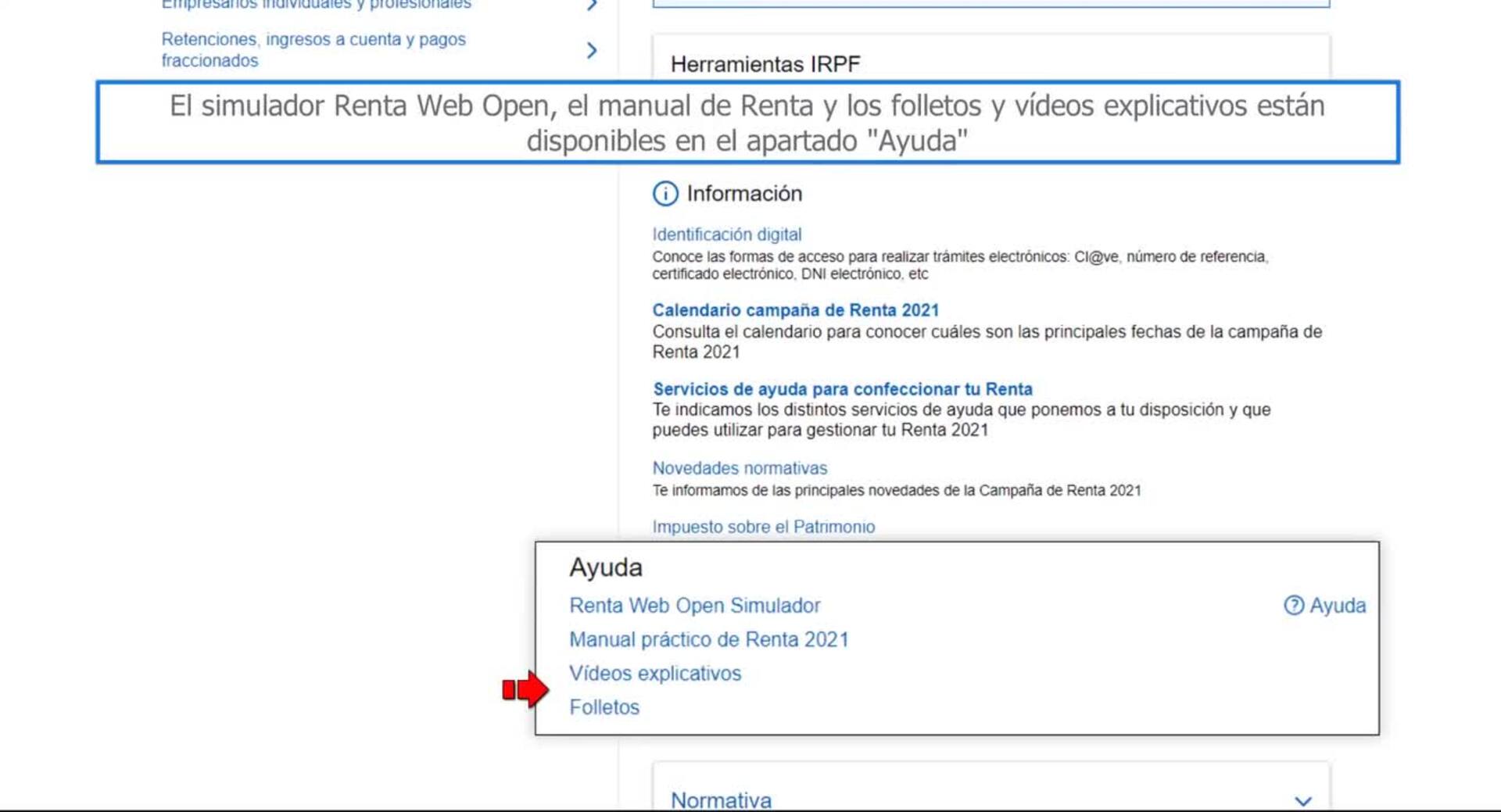This screenshot has height=812, width=1501.
Task: Open the Novedades normativas link
Action: pos(739,468)
